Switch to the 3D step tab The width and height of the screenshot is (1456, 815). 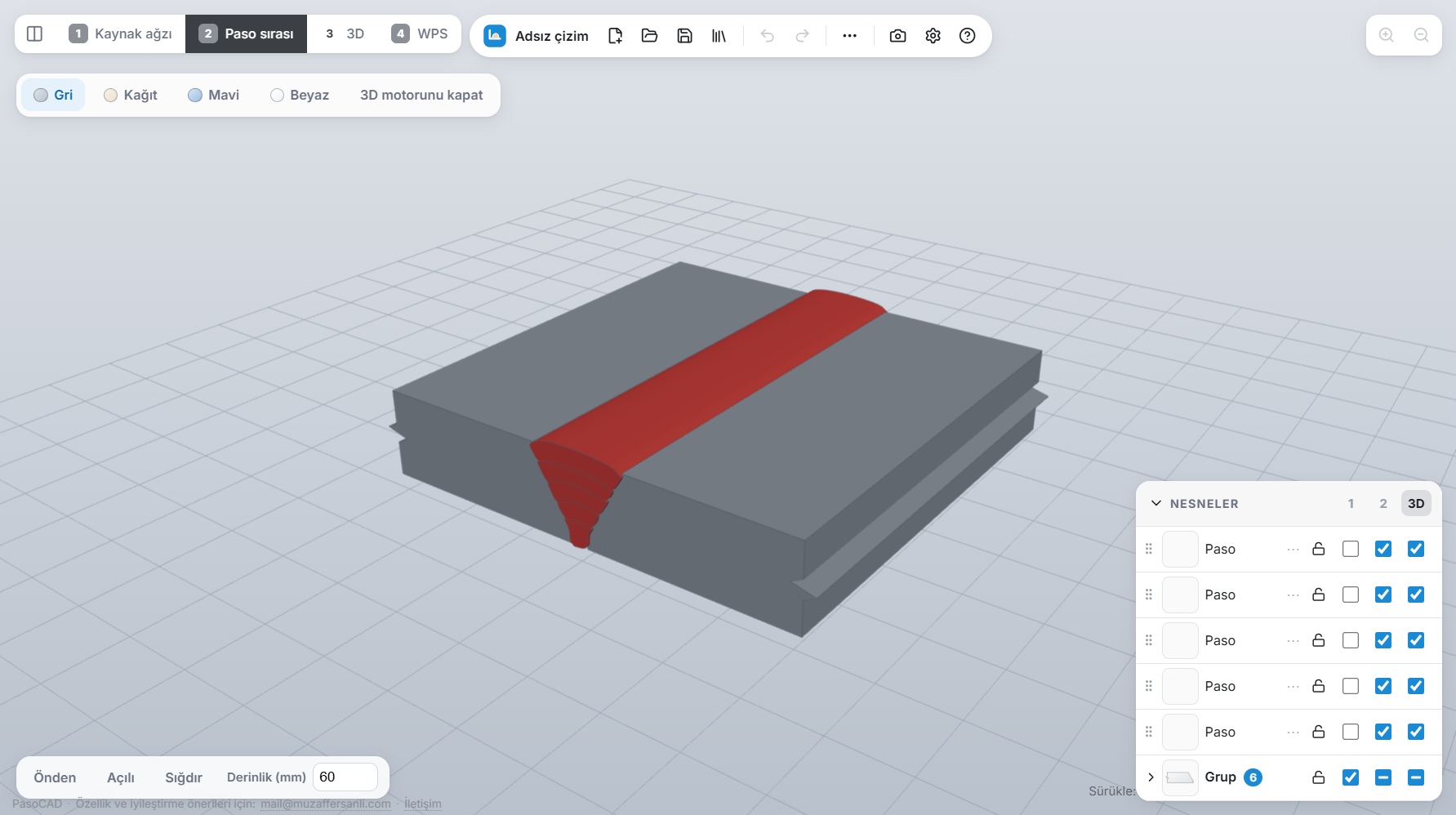click(345, 33)
